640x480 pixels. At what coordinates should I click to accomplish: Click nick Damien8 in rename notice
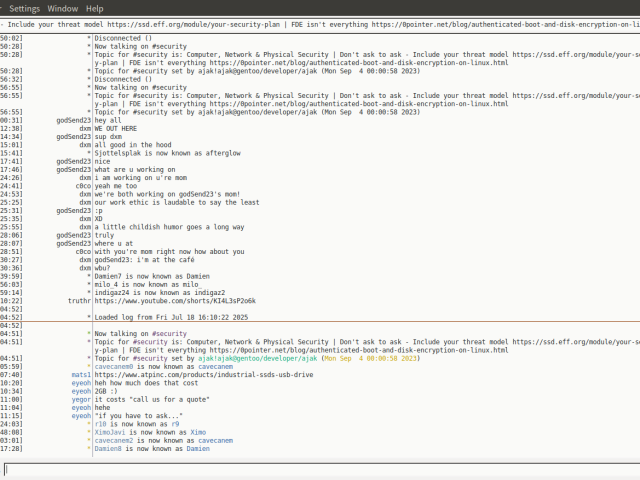coord(108,449)
